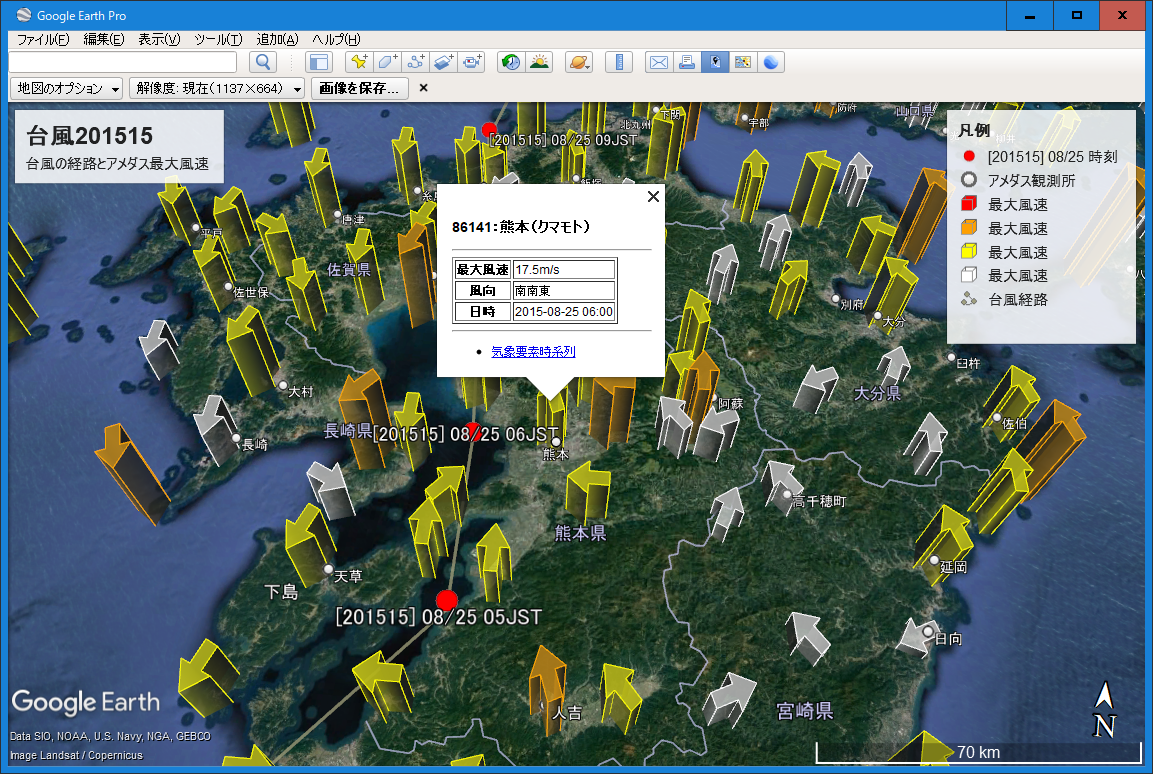Screen dimensions: 1153x774
Task: Click the Record a Tour camera icon
Action: point(471,62)
